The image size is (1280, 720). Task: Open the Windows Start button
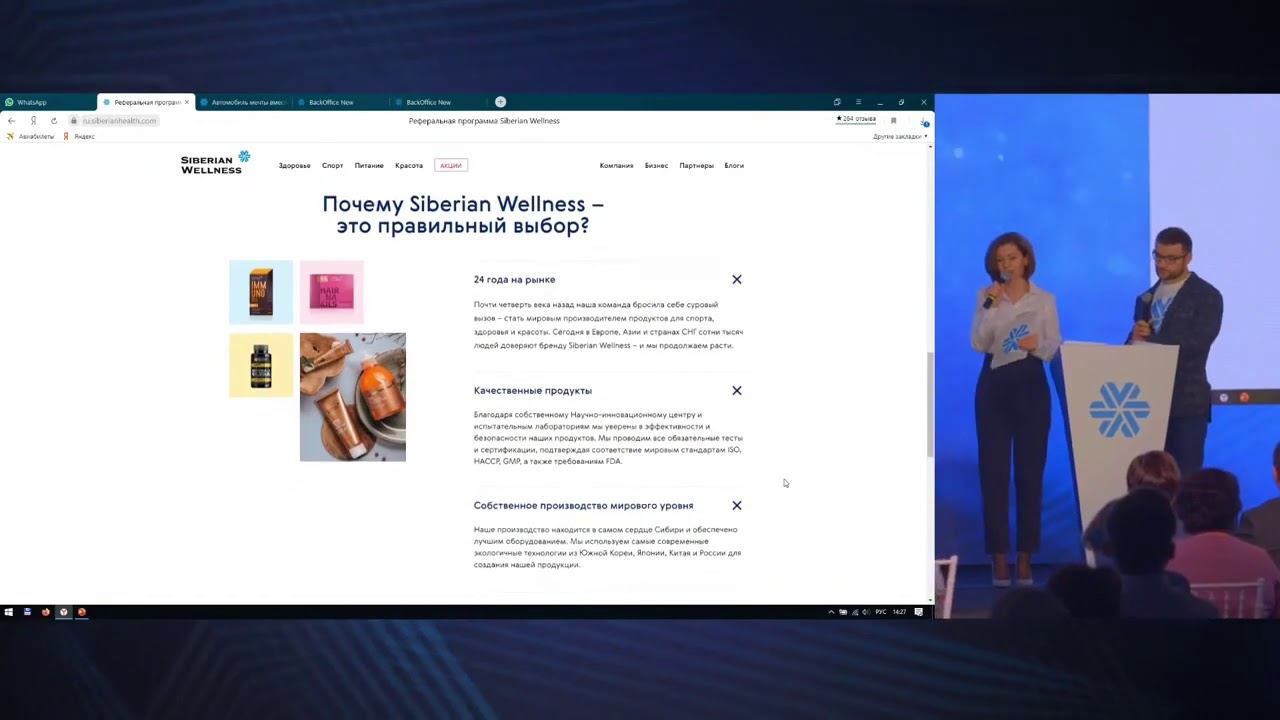click(9, 612)
